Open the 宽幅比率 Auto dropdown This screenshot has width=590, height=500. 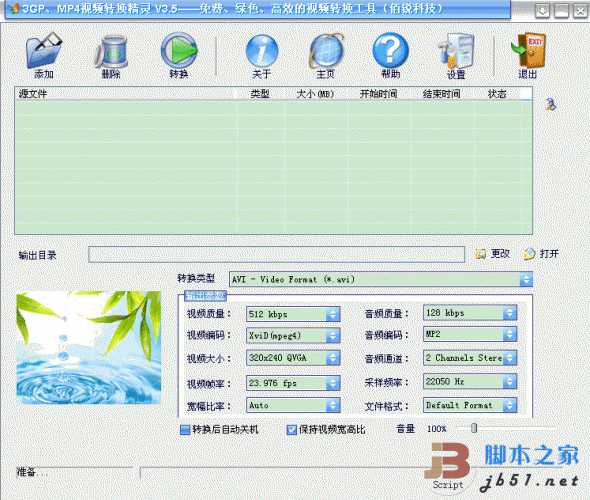click(x=333, y=406)
